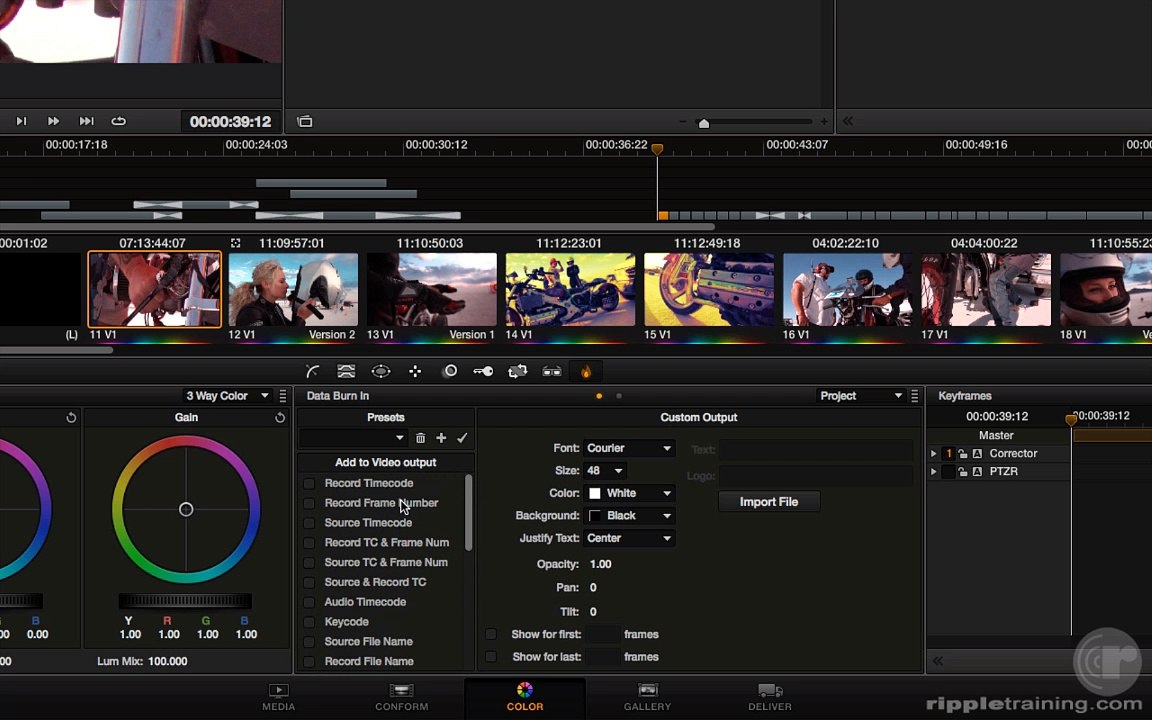The width and height of the screenshot is (1152, 720).
Task: Open color wheels panel options menu
Action: coord(283,396)
